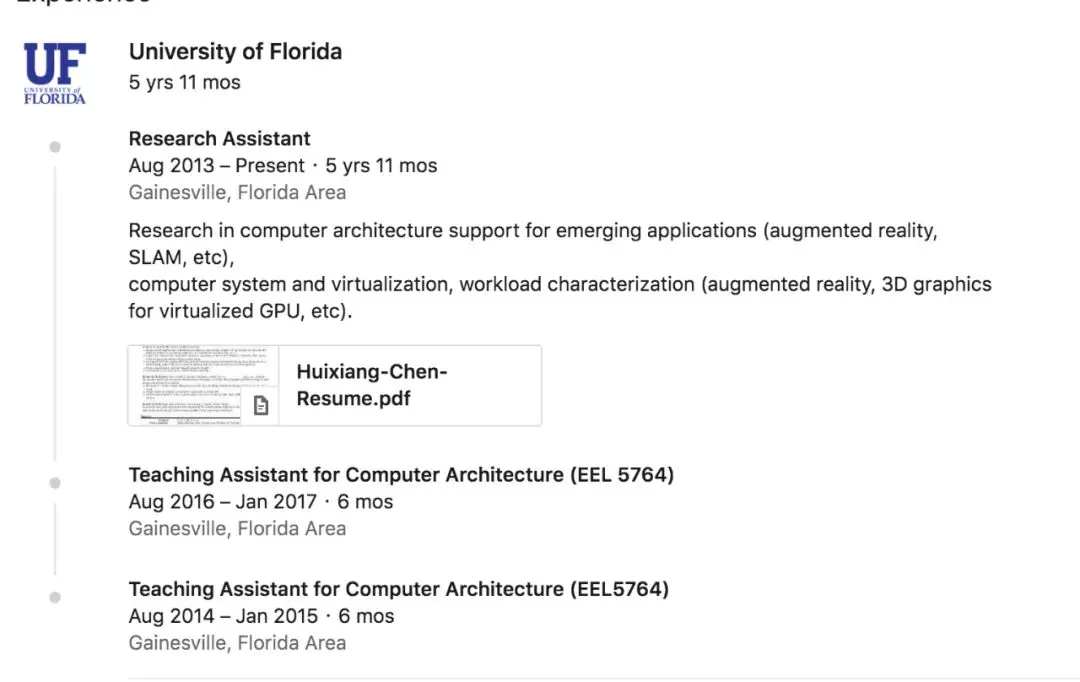Click the Aug 2014 – Jan 2015 date range
This screenshot has height=682, width=1080.
[223, 616]
